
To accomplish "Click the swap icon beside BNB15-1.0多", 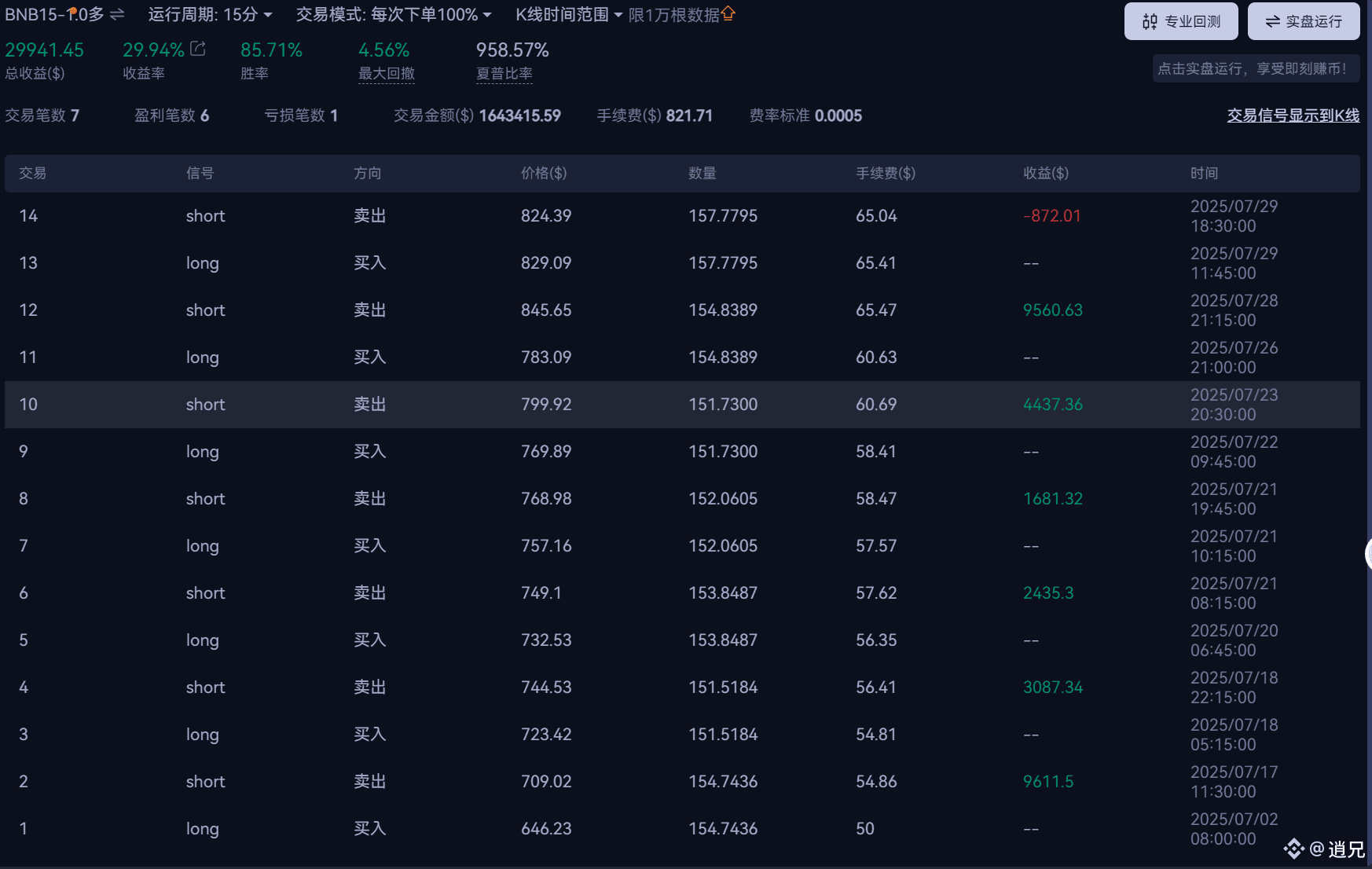I will [x=117, y=14].
